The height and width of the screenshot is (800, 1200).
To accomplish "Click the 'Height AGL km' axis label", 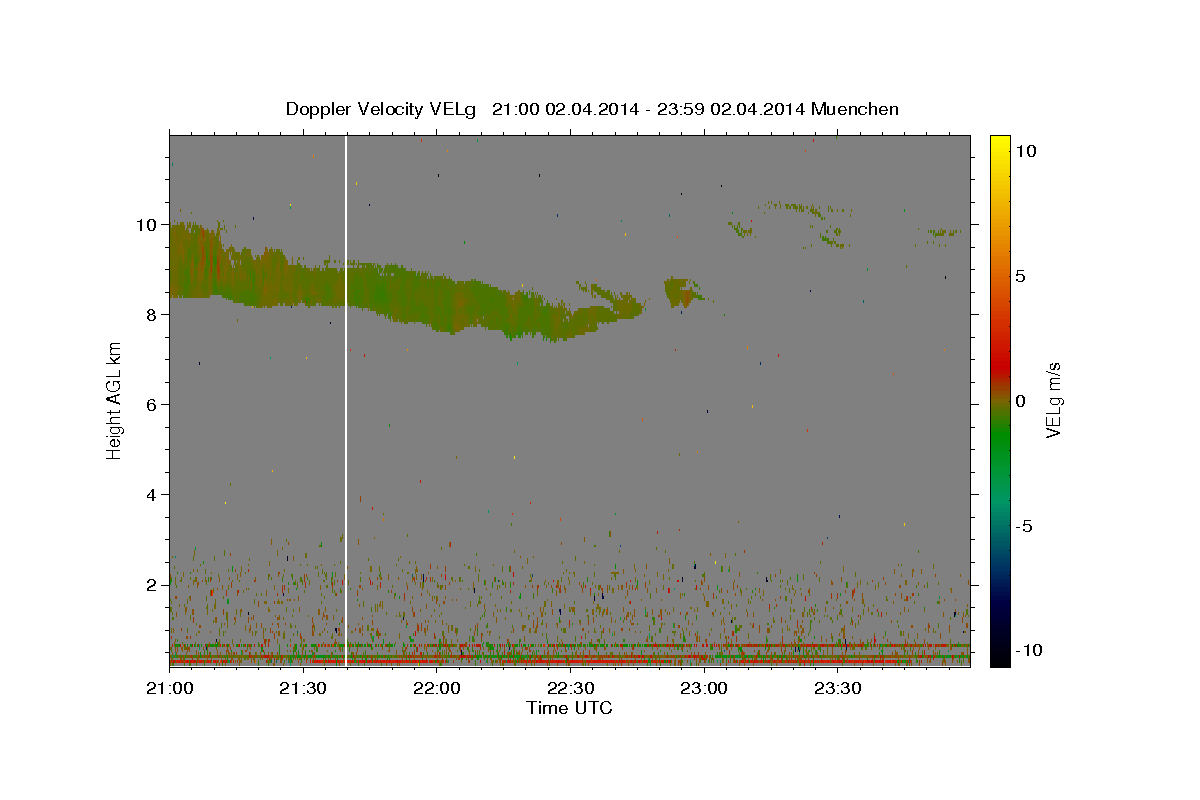I will pos(114,400).
